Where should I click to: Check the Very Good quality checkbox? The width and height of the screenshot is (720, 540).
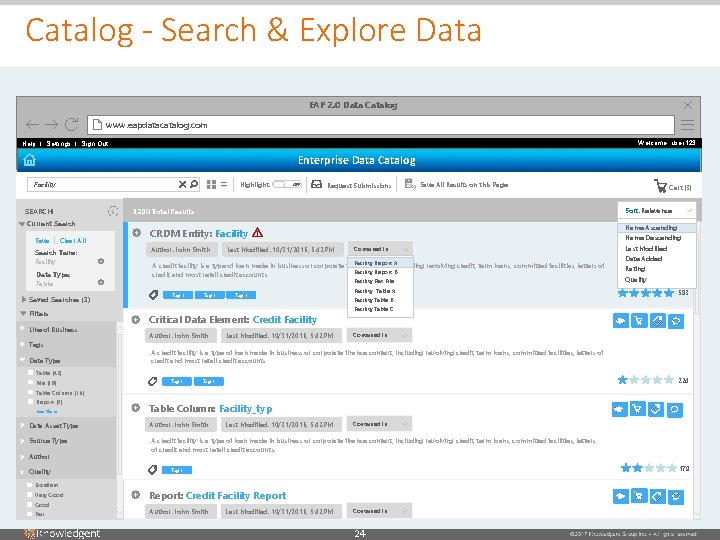[x=30, y=495]
